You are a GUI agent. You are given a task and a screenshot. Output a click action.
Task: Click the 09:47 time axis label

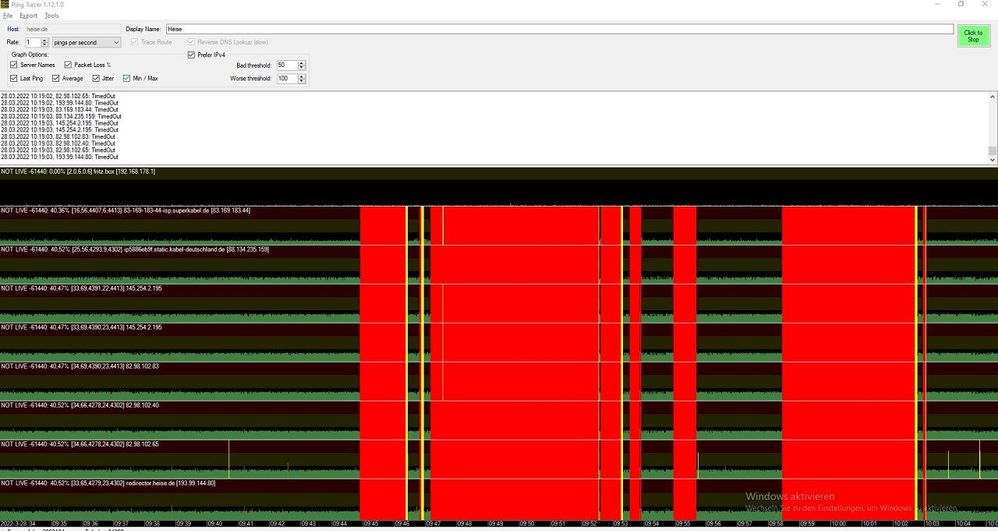click(x=433, y=523)
